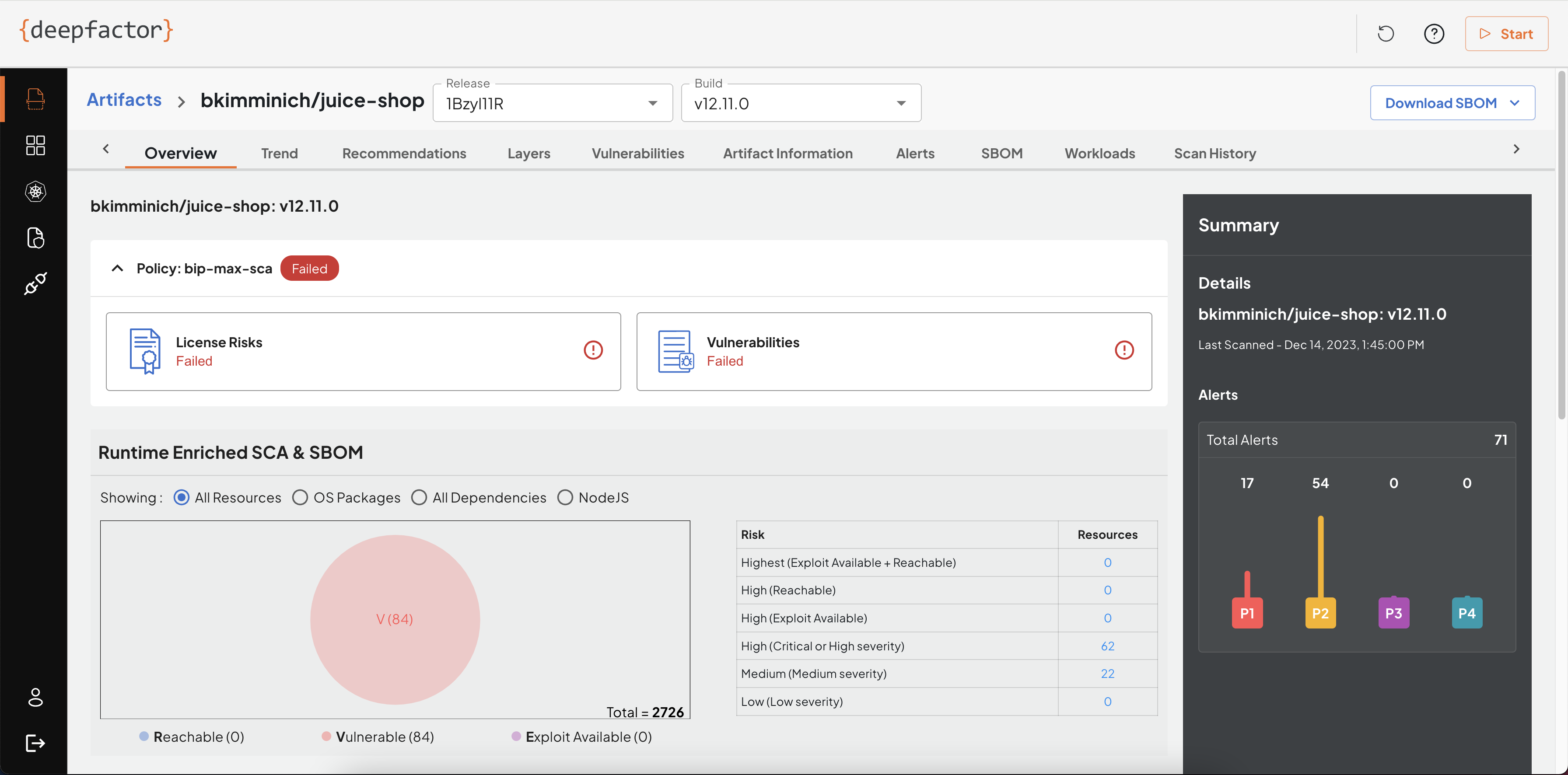Click the P2 alert bar in chart

1320,557
